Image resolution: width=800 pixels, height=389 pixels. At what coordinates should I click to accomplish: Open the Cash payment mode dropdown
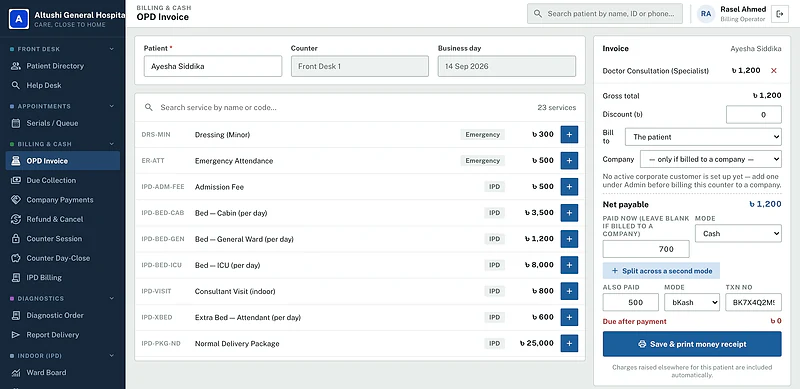738,233
